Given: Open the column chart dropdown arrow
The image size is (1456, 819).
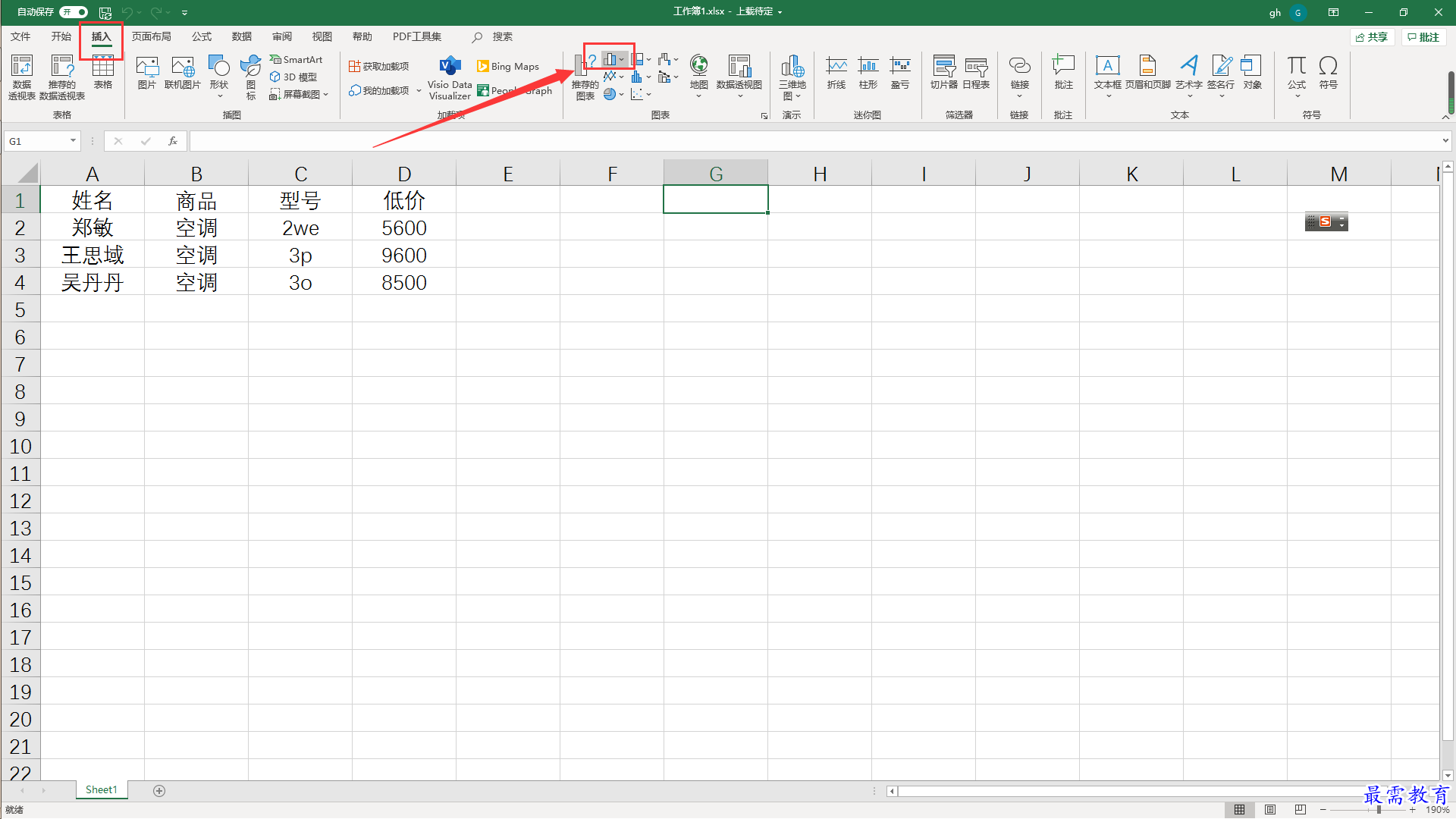Looking at the screenshot, I should pos(622,59).
